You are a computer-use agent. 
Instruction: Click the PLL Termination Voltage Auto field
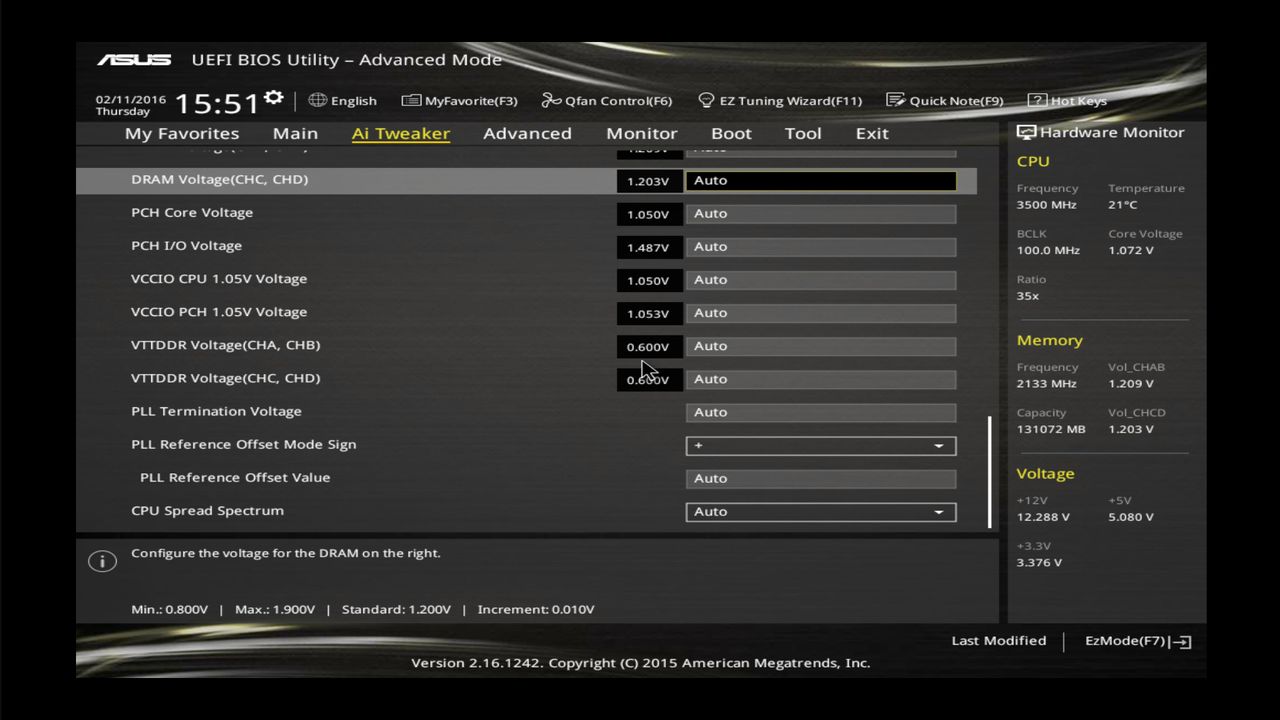[821, 411]
